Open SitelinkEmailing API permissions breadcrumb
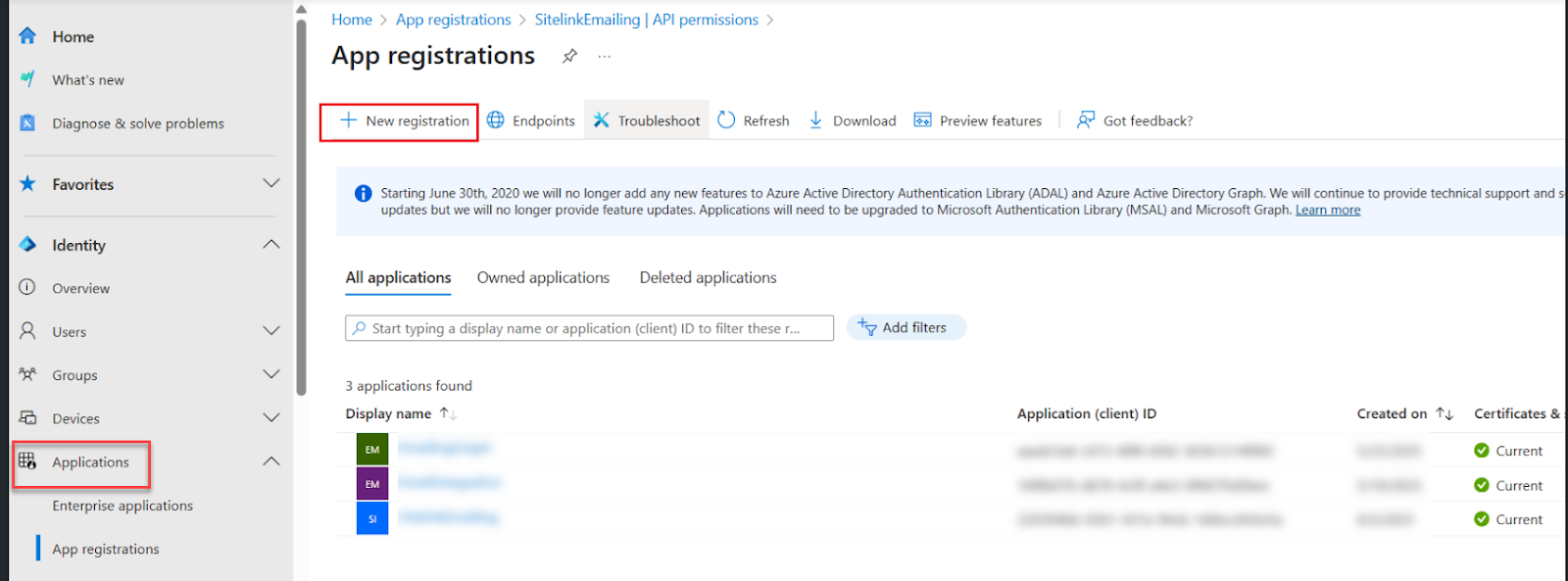The height and width of the screenshot is (581, 1568). [647, 20]
